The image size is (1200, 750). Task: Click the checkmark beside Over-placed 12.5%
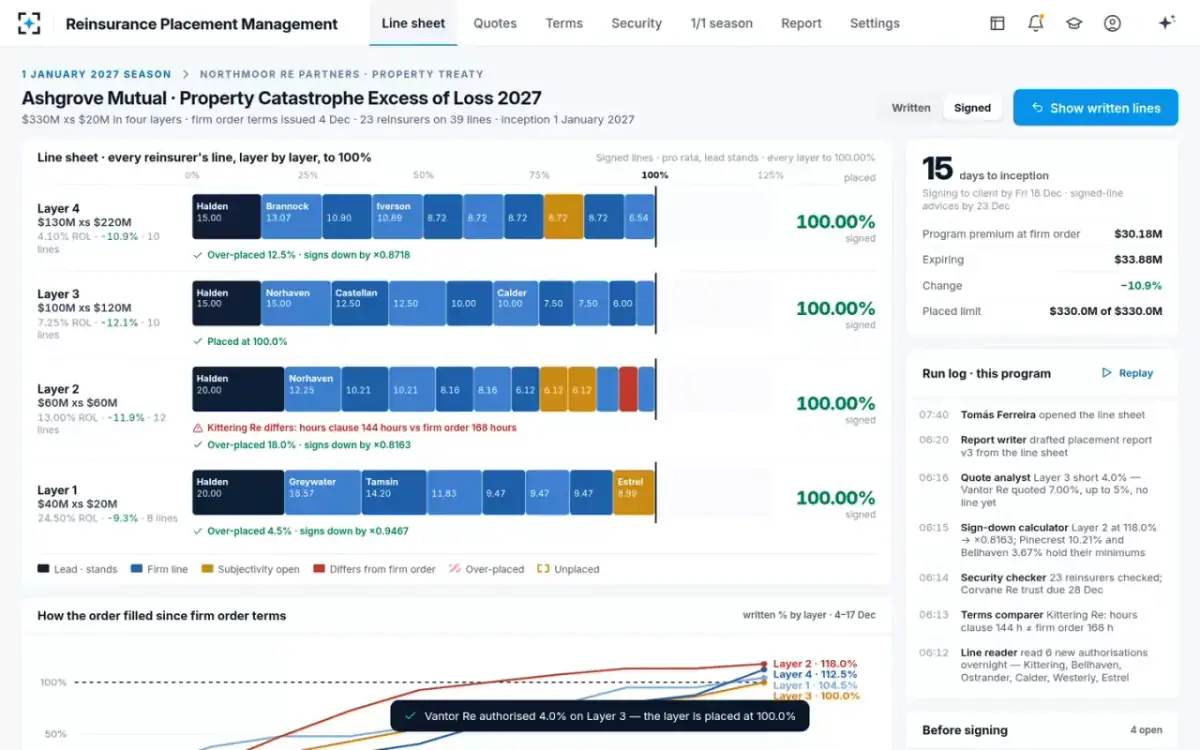[x=198, y=255]
